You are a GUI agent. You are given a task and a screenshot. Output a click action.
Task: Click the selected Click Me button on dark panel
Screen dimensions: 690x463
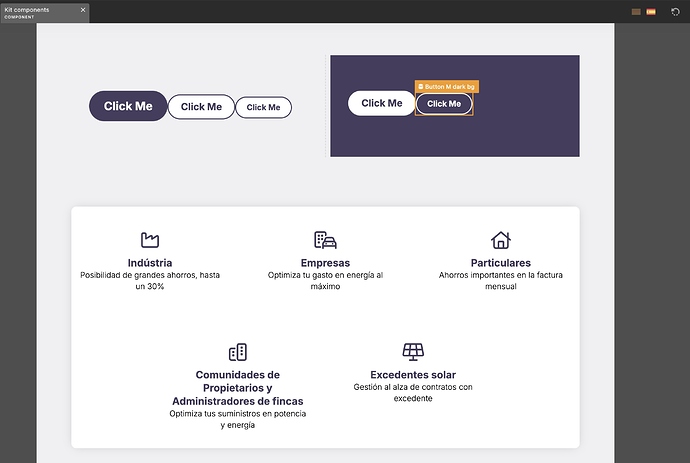click(444, 104)
